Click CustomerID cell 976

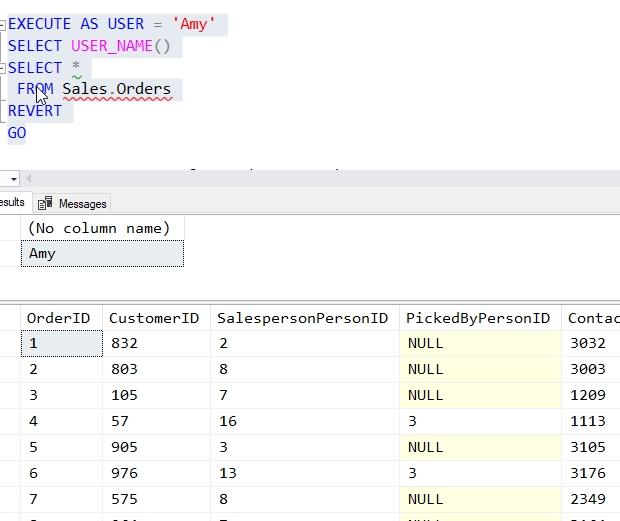click(154, 474)
